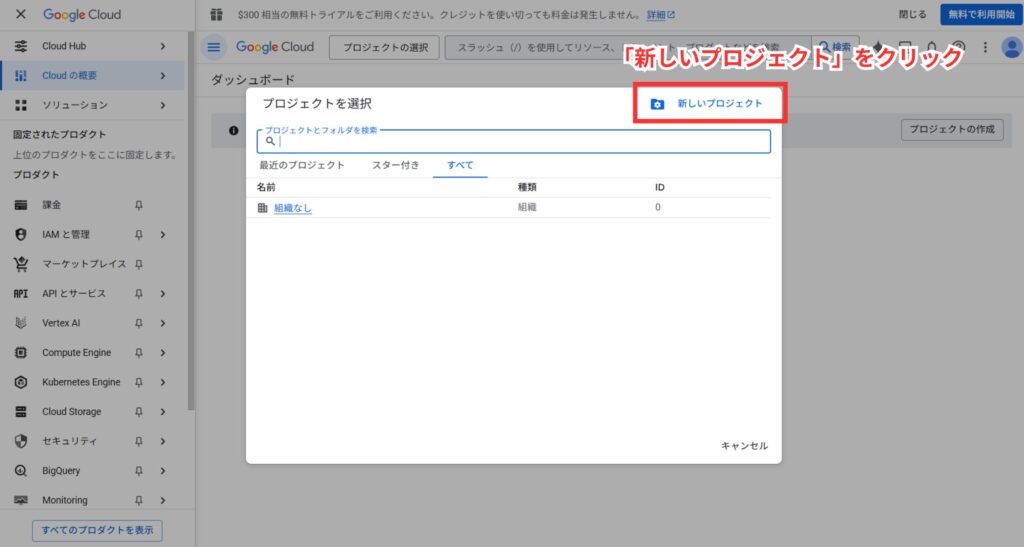This screenshot has height=547, width=1024.
Task: Expand Monitoring submenu arrow
Action: [x=163, y=500]
